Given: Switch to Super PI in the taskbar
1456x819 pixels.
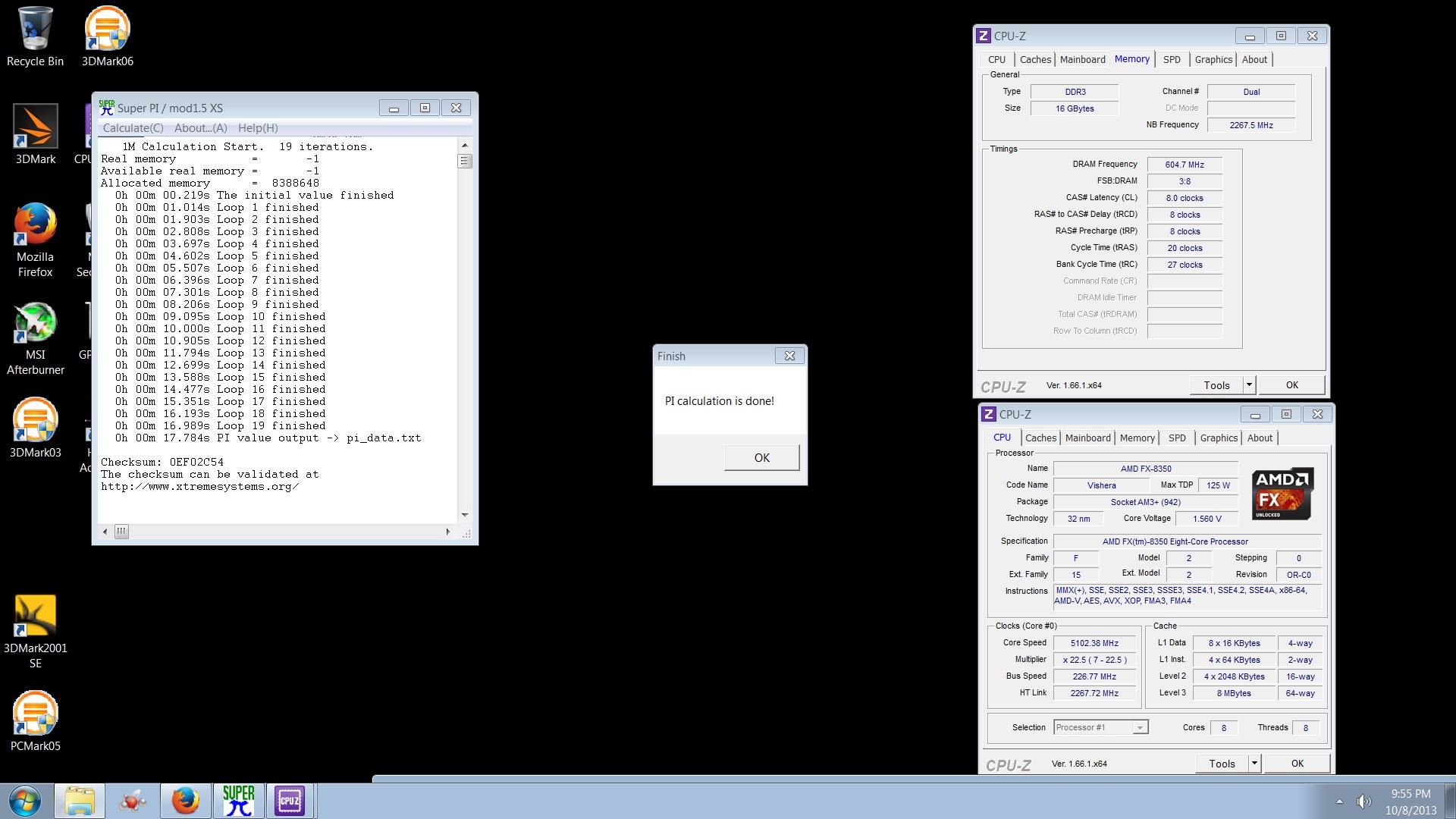Looking at the screenshot, I should pos(238,801).
